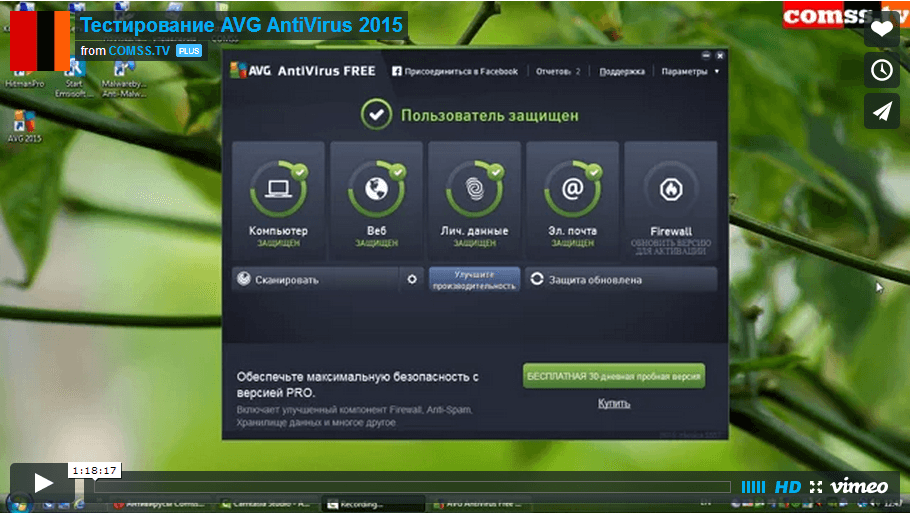Viewport: 910px width, 513px height.
Task: Open the Vimeo logo link
Action: pos(859,486)
